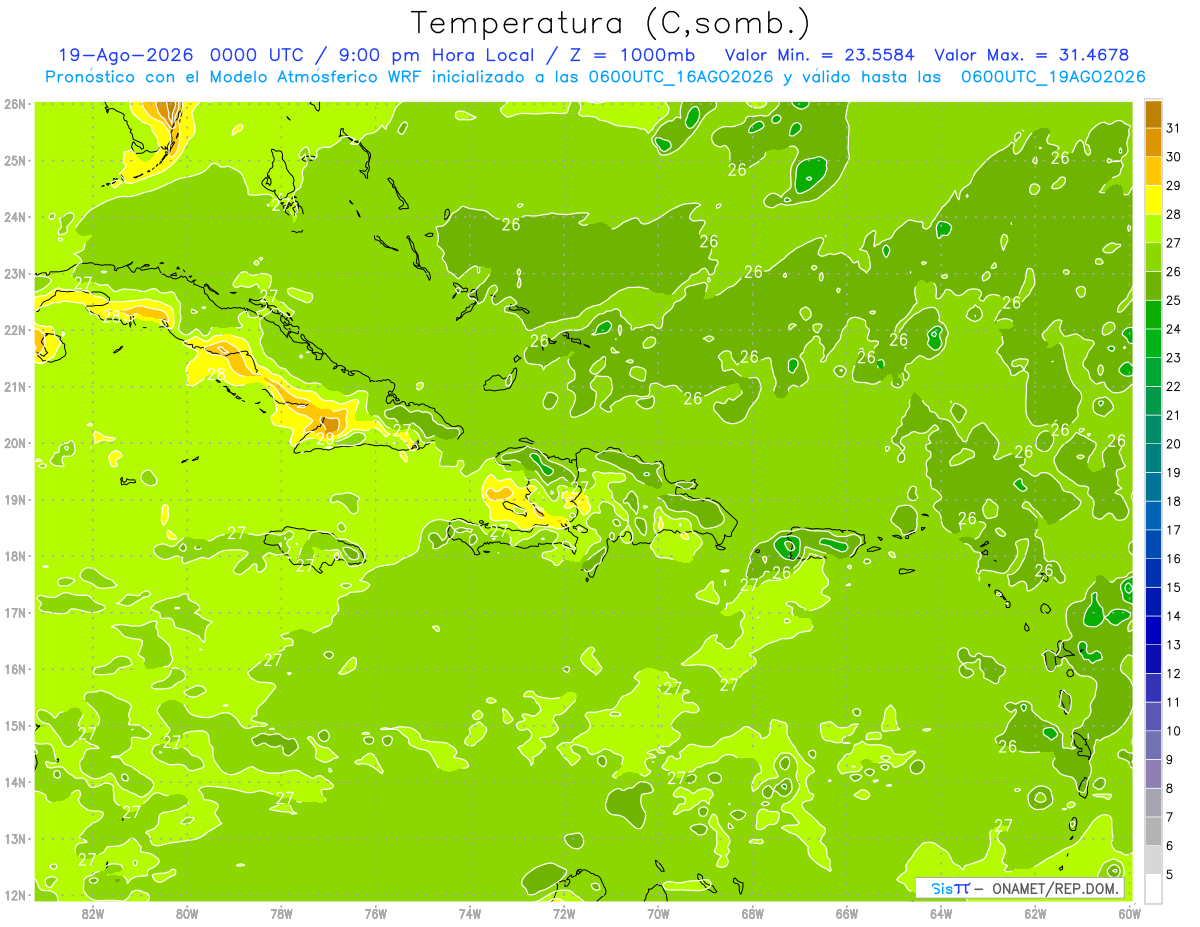This screenshot has width=1200, height=927.
Task: Click the 16N latitude axis label
Action: (x=15, y=669)
